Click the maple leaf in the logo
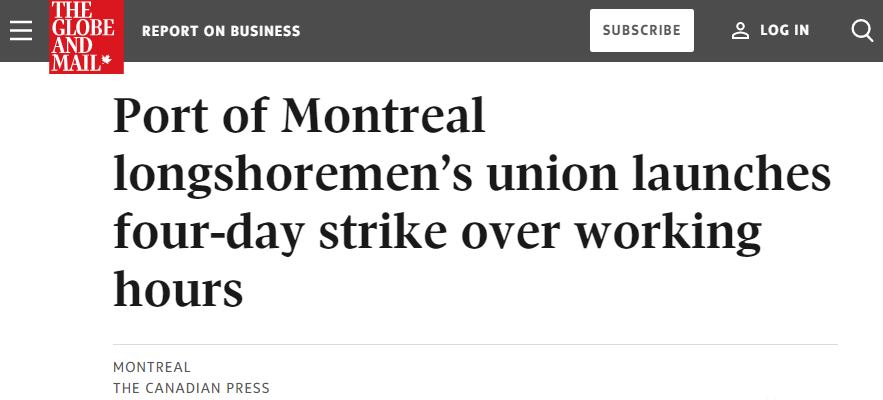883x400 pixels. [x=106, y=60]
